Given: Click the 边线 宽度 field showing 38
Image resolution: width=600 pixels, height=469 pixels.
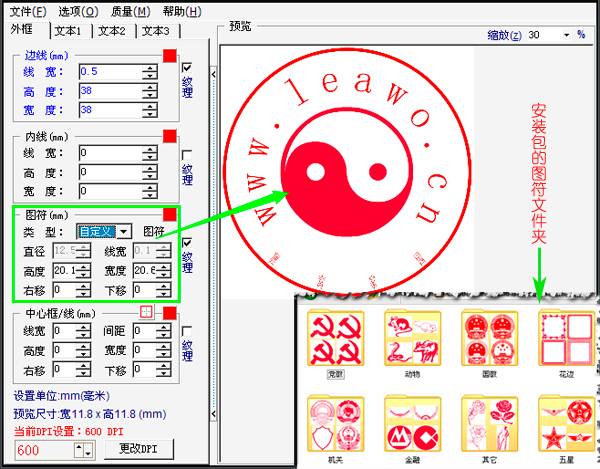Looking at the screenshot, I should 111,110.
